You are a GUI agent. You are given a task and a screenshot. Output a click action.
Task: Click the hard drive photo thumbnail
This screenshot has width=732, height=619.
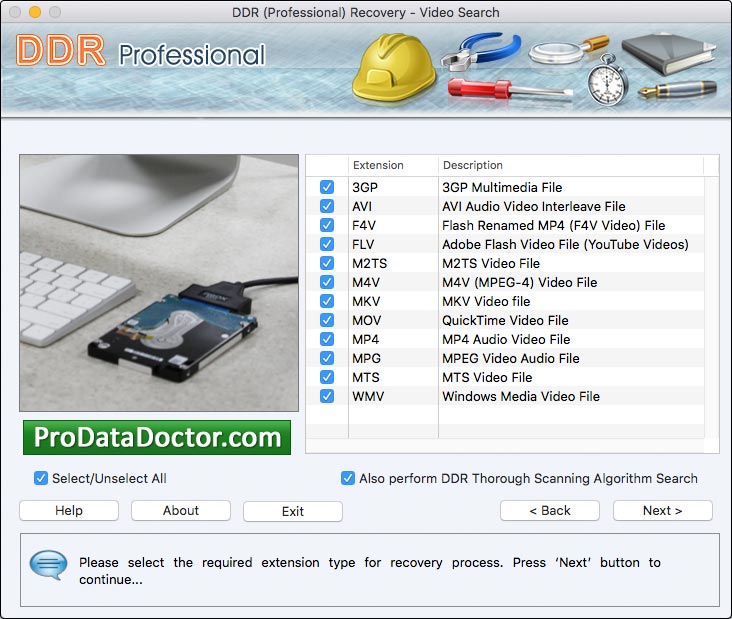tap(159, 283)
